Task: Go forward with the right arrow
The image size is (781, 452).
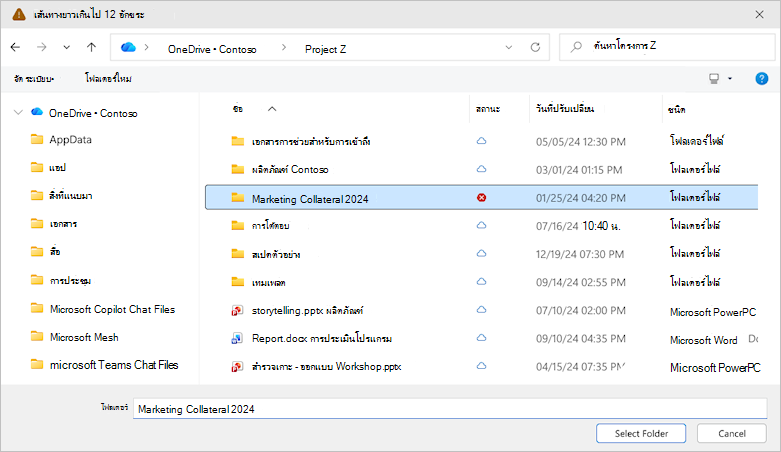Action: (x=42, y=47)
